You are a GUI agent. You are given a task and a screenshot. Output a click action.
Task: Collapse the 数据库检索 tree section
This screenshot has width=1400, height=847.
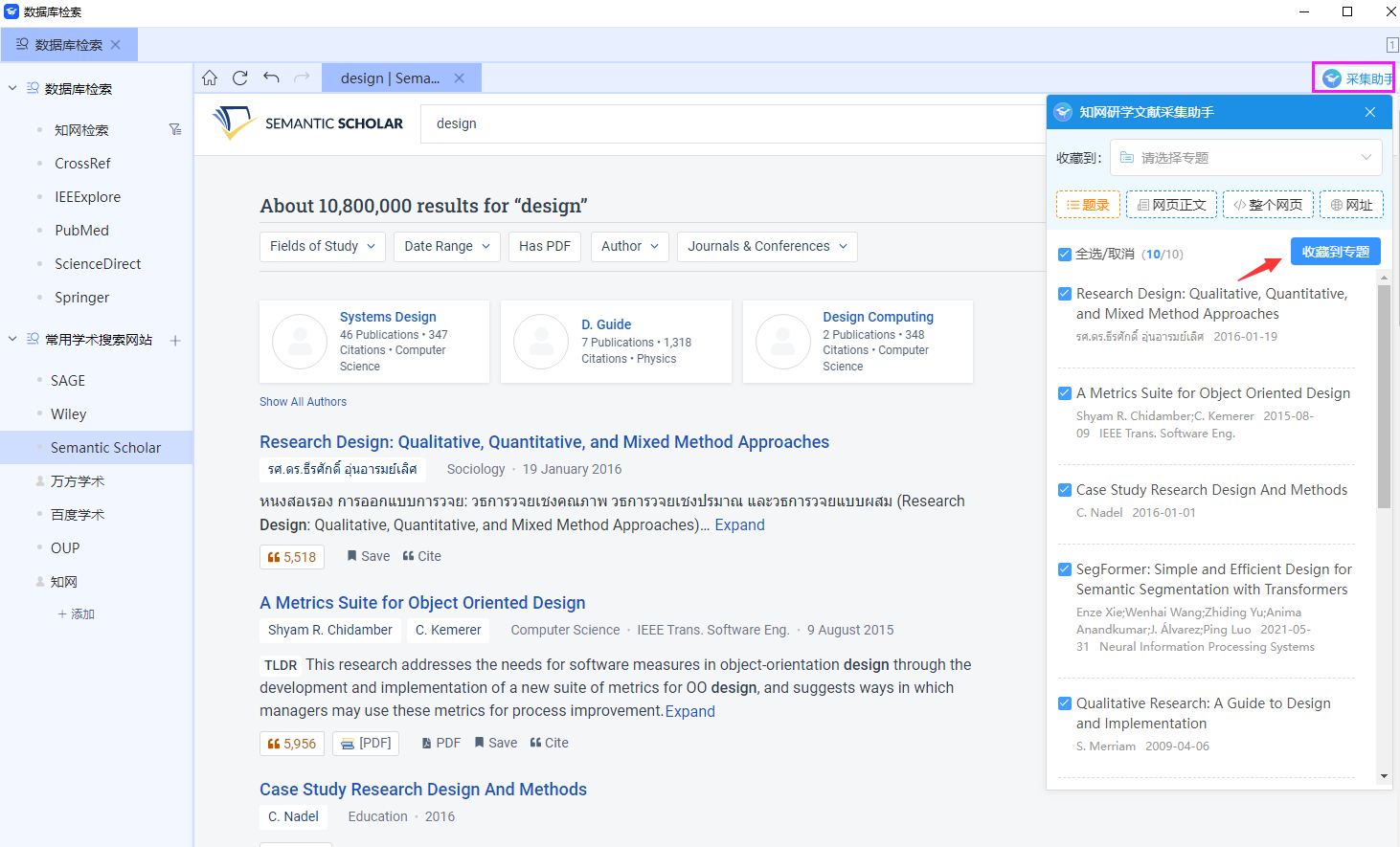(12, 88)
